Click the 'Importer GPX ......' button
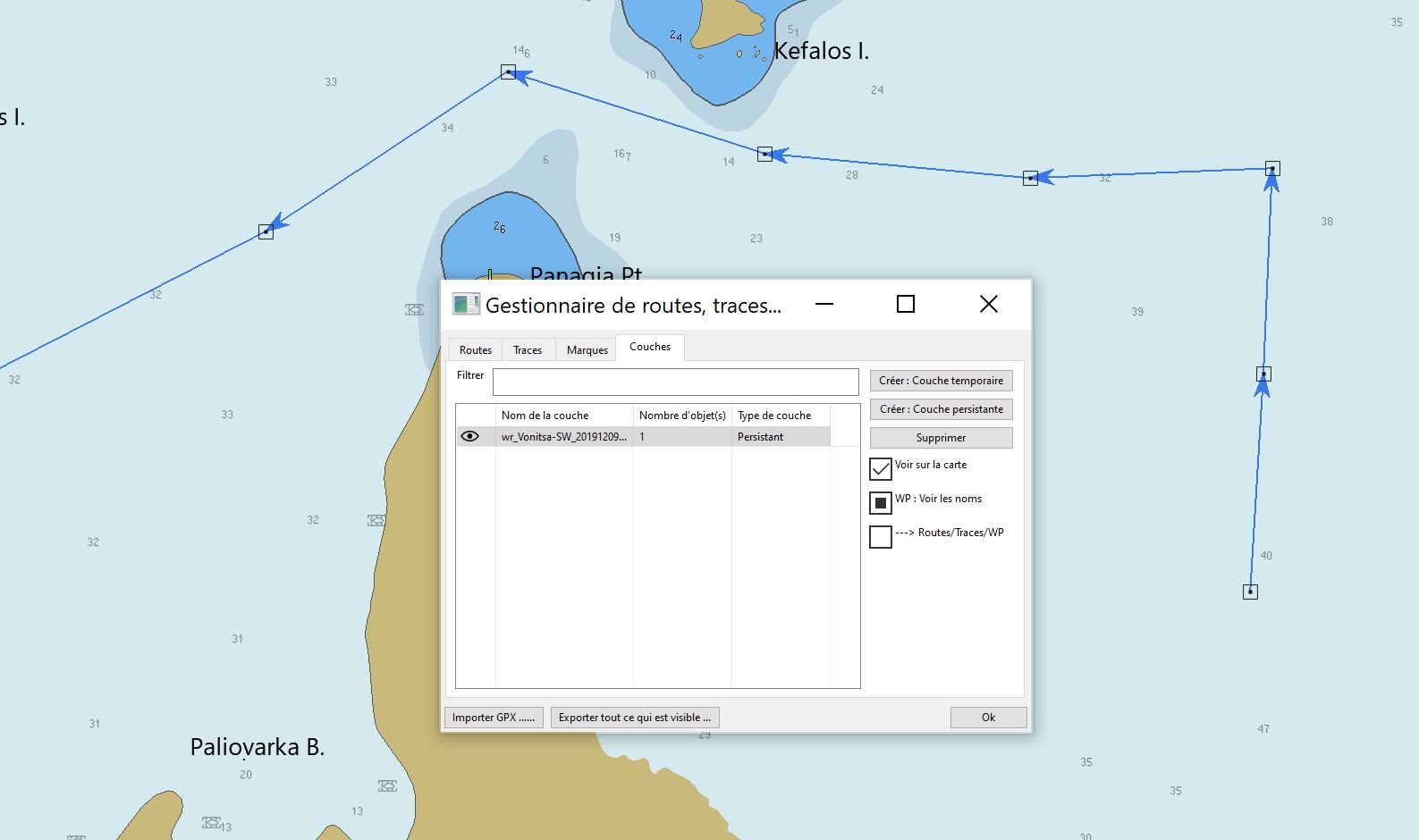Viewport: 1419px width, 840px height. pyautogui.click(x=494, y=718)
